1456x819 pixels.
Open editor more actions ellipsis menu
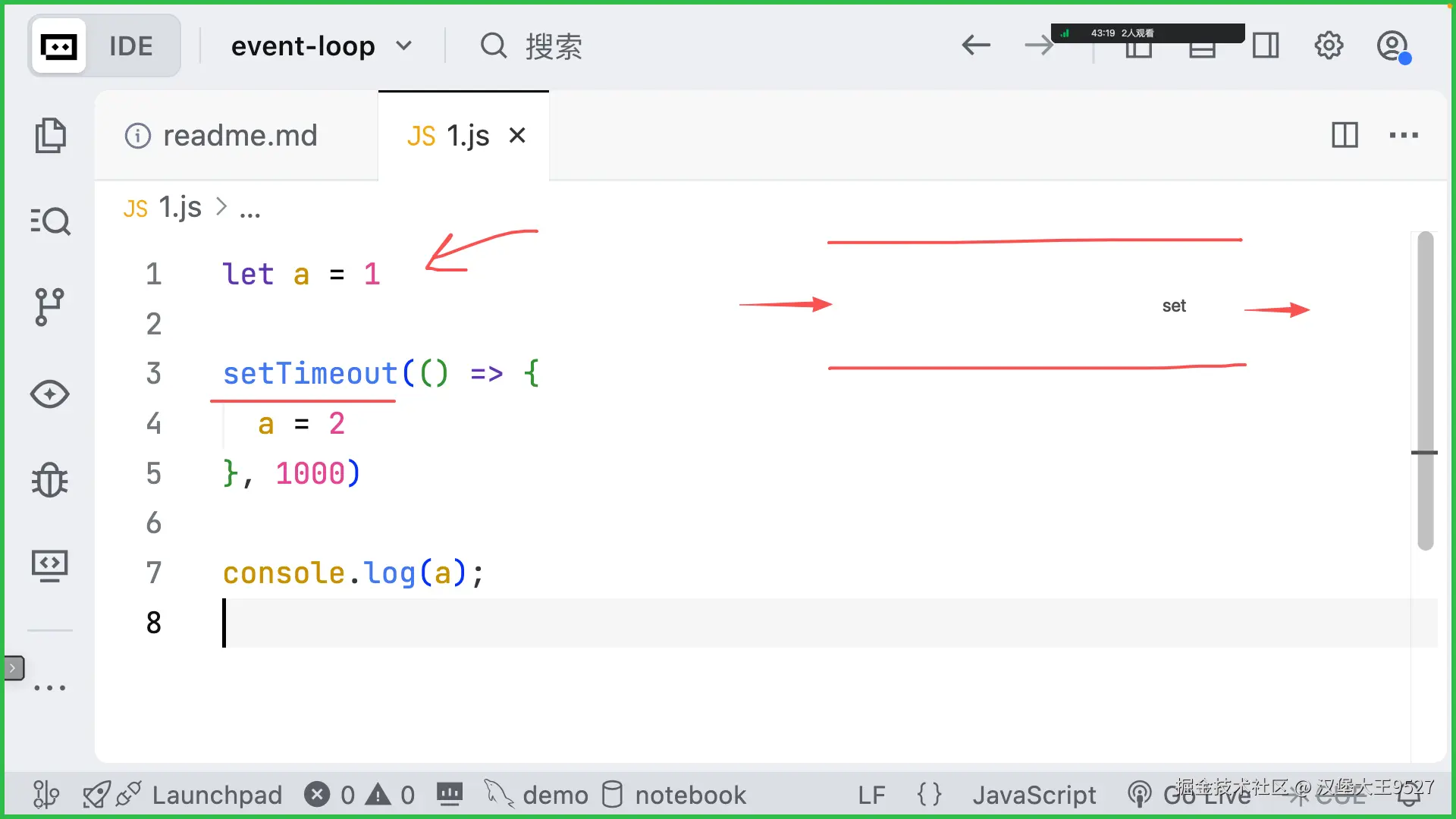pos(1404,135)
